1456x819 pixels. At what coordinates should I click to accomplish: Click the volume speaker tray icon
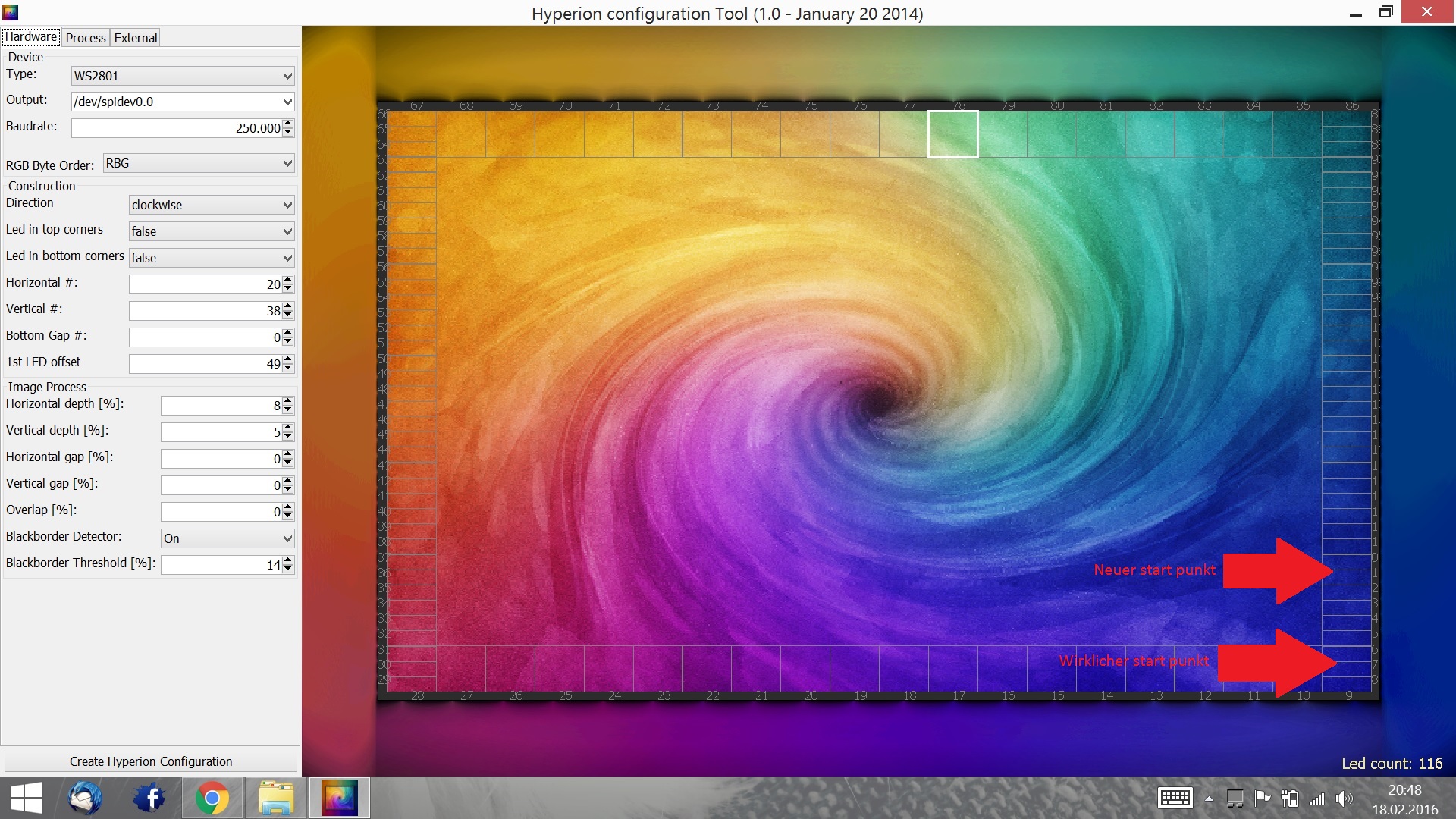point(1344,799)
